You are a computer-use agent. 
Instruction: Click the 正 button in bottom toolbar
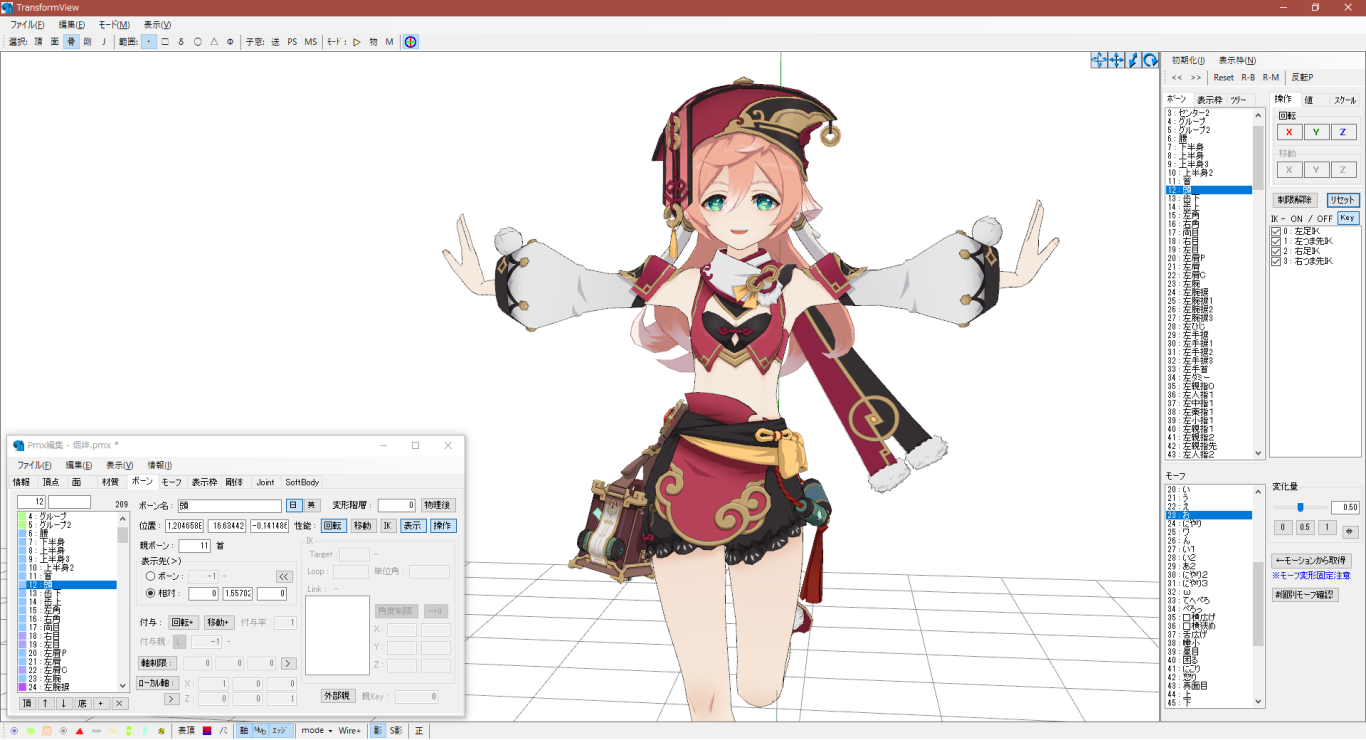click(418, 731)
